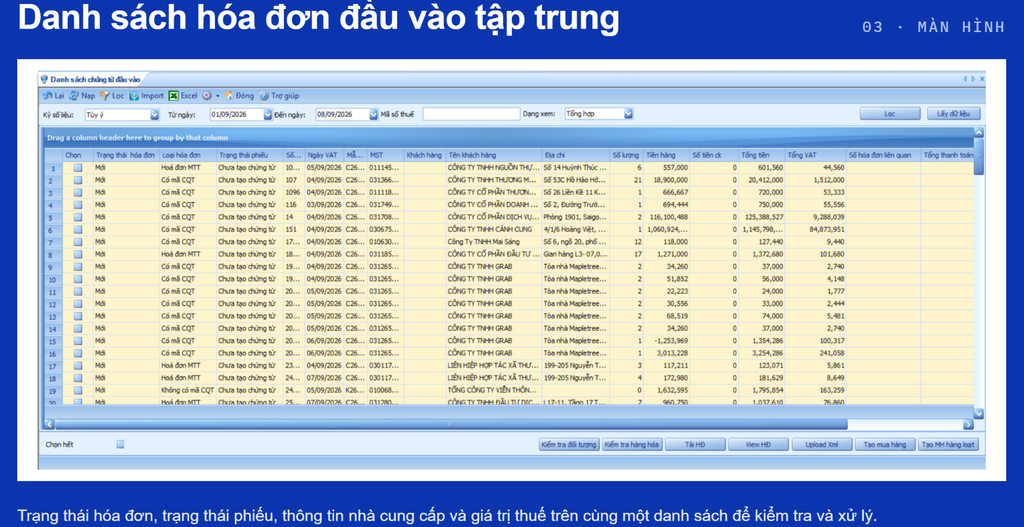Click the Tạo mua hàng button
1024x527 pixels.
[x=885, y=445]
